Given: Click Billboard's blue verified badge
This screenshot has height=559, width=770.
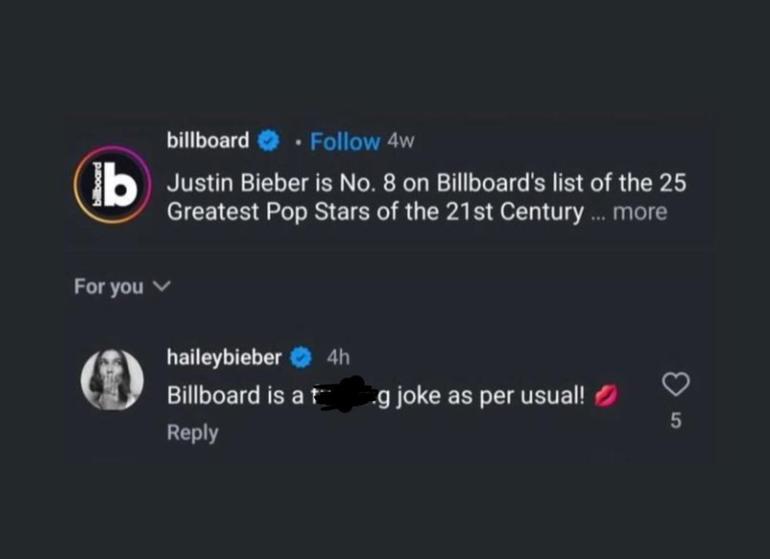Looking at the screenshot, I should (268, 141).
